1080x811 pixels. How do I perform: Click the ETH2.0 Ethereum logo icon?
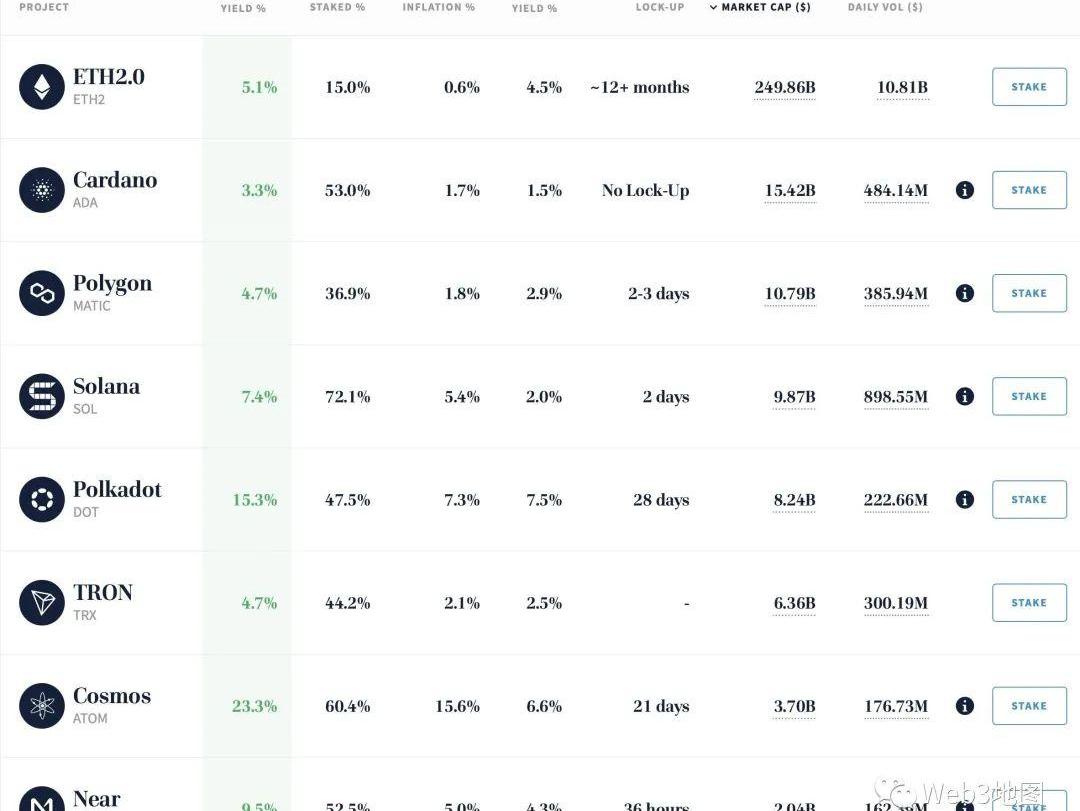click(x=42, y=87)
